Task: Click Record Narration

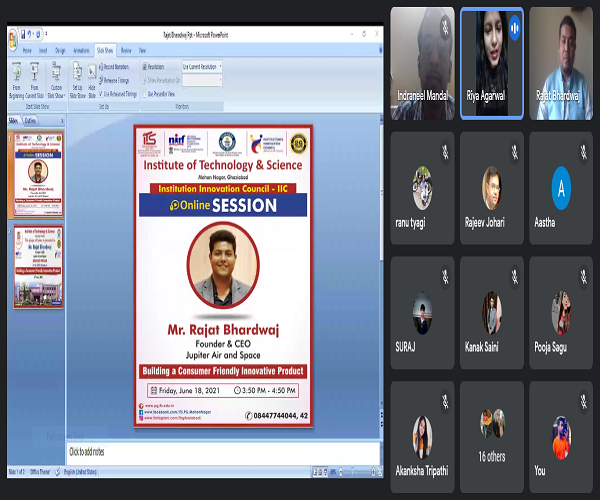Action: point(114,67)
